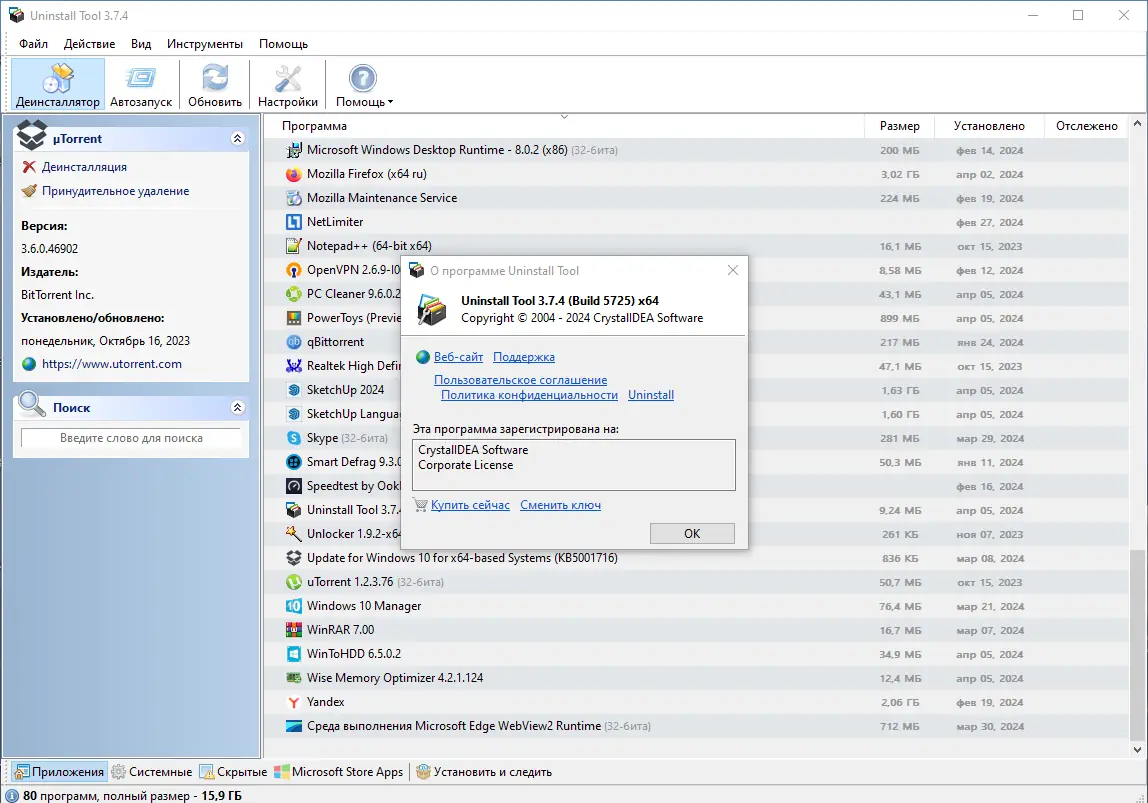Open the Действие menu

pyautogui.click(x=89, y=44)
